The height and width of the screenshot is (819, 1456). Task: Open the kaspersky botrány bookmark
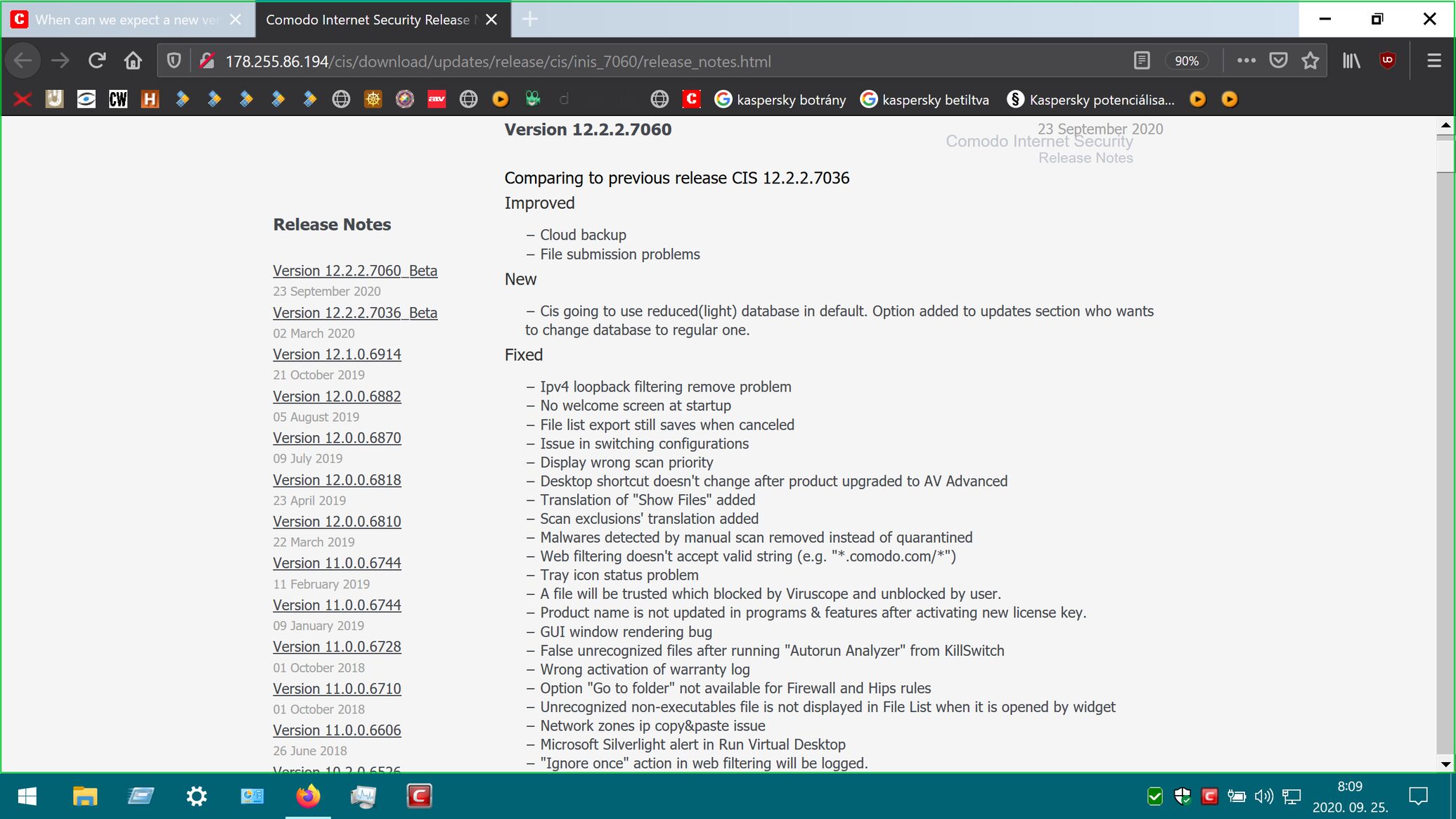coord(780,99)
